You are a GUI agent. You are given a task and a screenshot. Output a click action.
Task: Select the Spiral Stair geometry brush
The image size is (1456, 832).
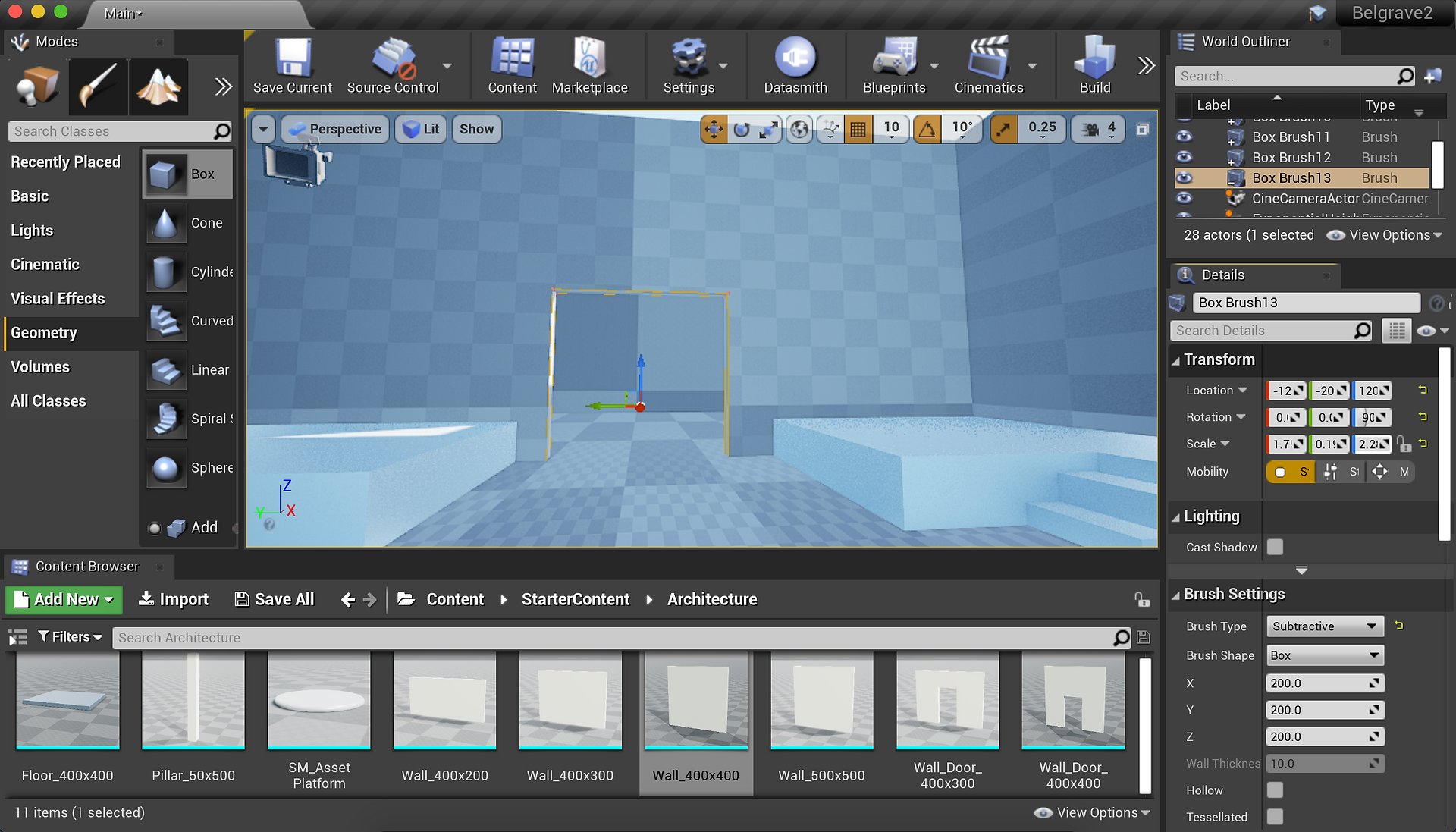(x=188, y=419)
